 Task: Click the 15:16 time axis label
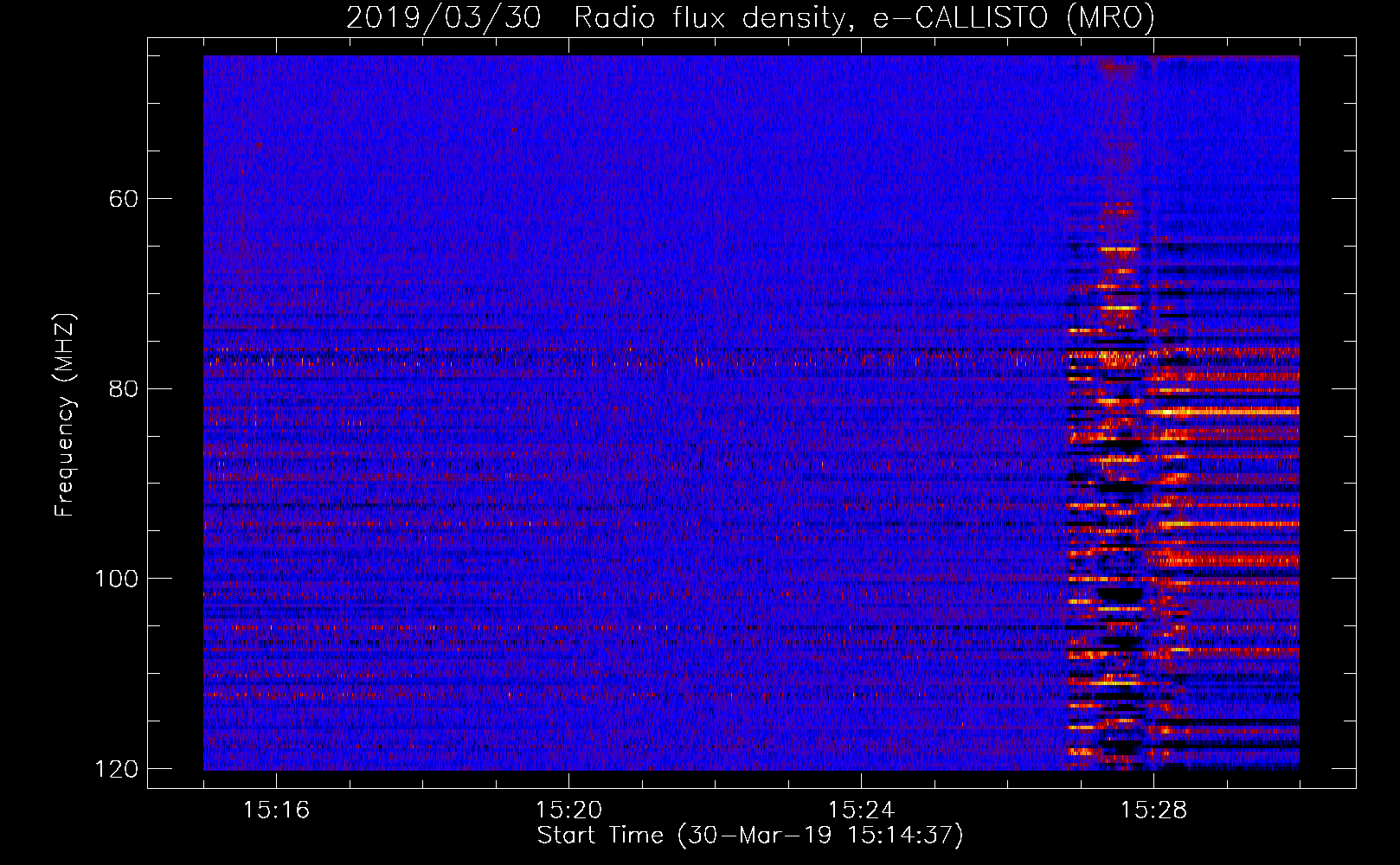click(276, 811)
